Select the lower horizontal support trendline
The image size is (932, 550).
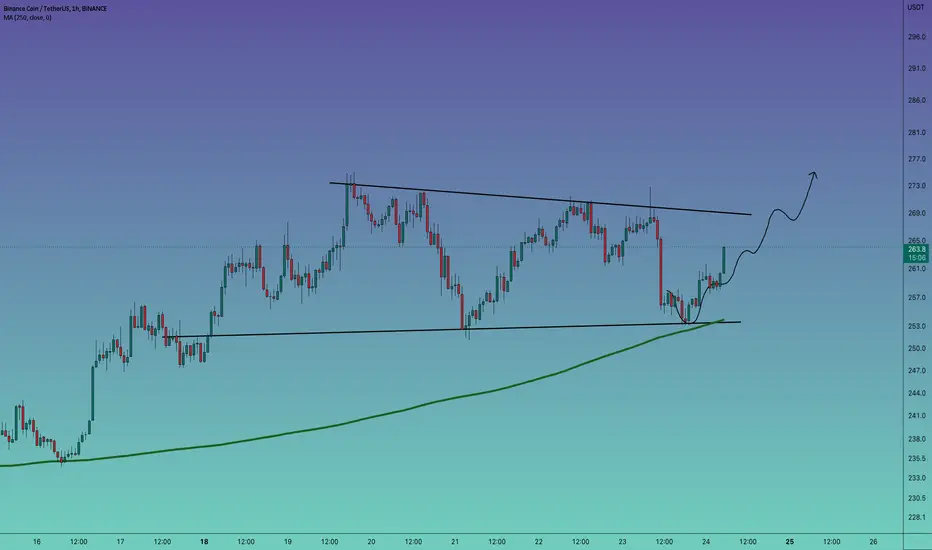pos(452,329)
